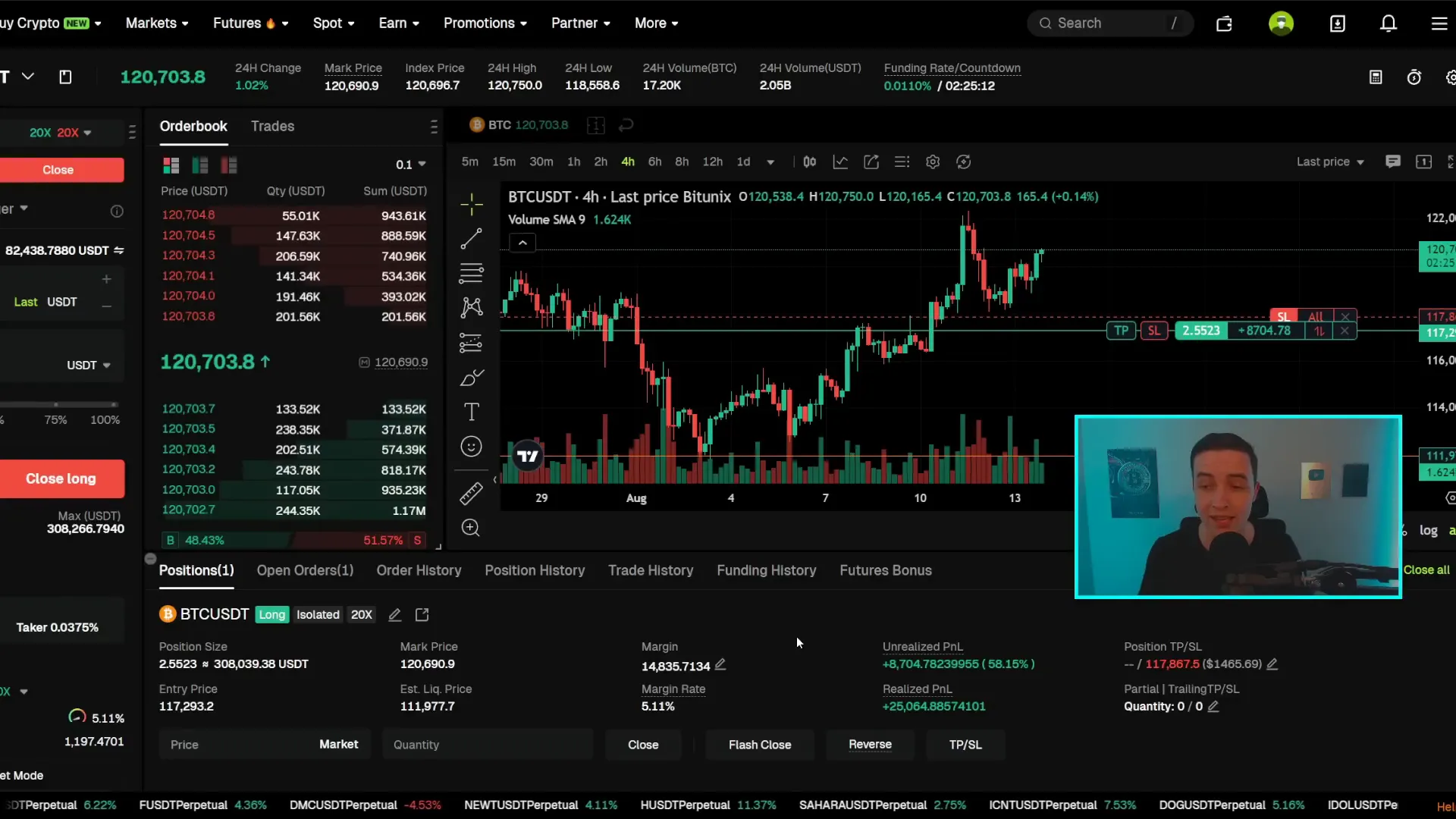Open the Open Orders(1) tab

(305, 570)
